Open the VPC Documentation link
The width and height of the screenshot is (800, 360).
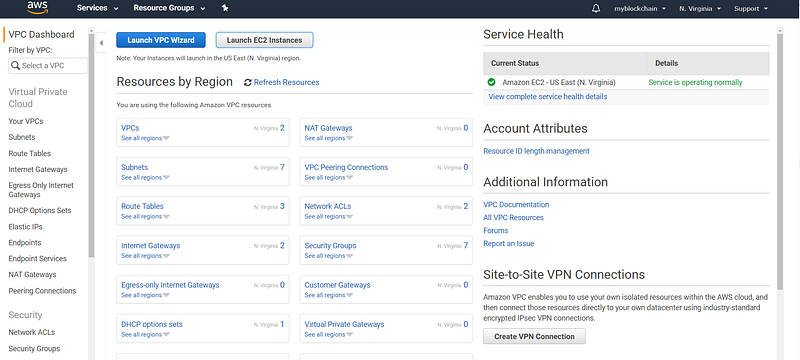[x=516, y=204]
